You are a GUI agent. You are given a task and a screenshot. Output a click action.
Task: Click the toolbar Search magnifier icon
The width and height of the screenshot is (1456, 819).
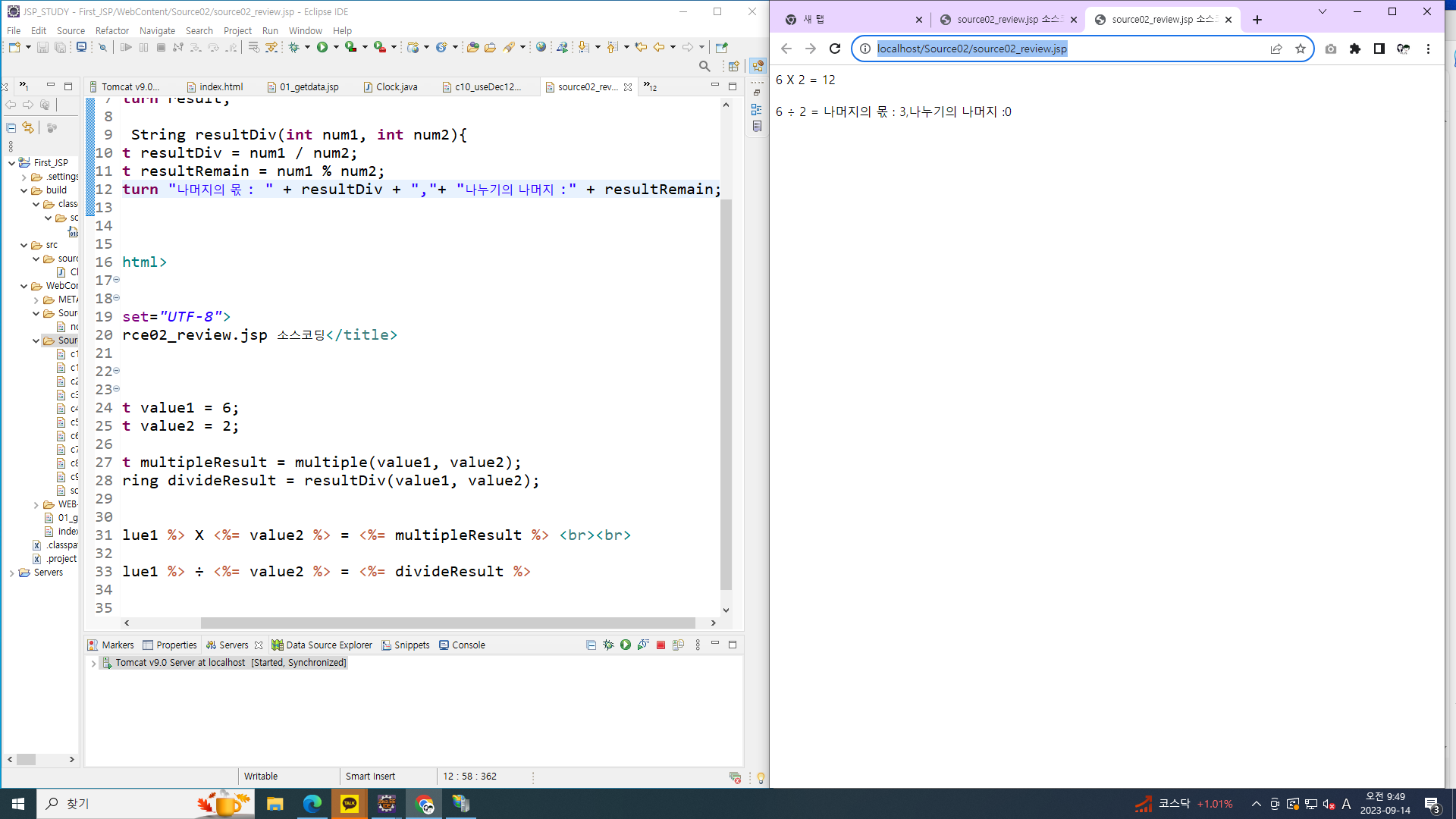[x=704, y=67]
